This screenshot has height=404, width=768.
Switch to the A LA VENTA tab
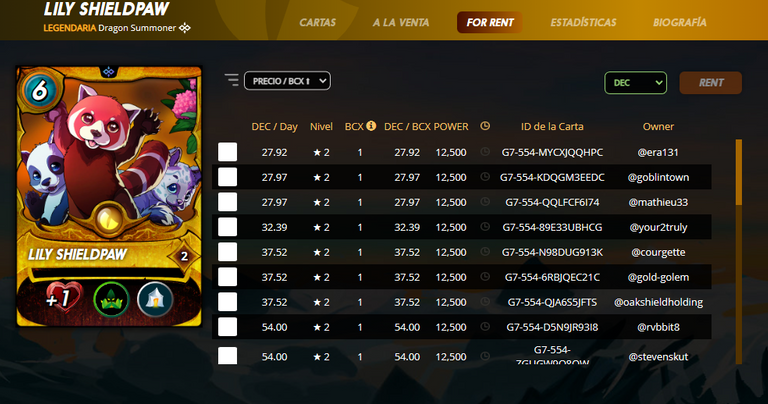click(401, 23)
